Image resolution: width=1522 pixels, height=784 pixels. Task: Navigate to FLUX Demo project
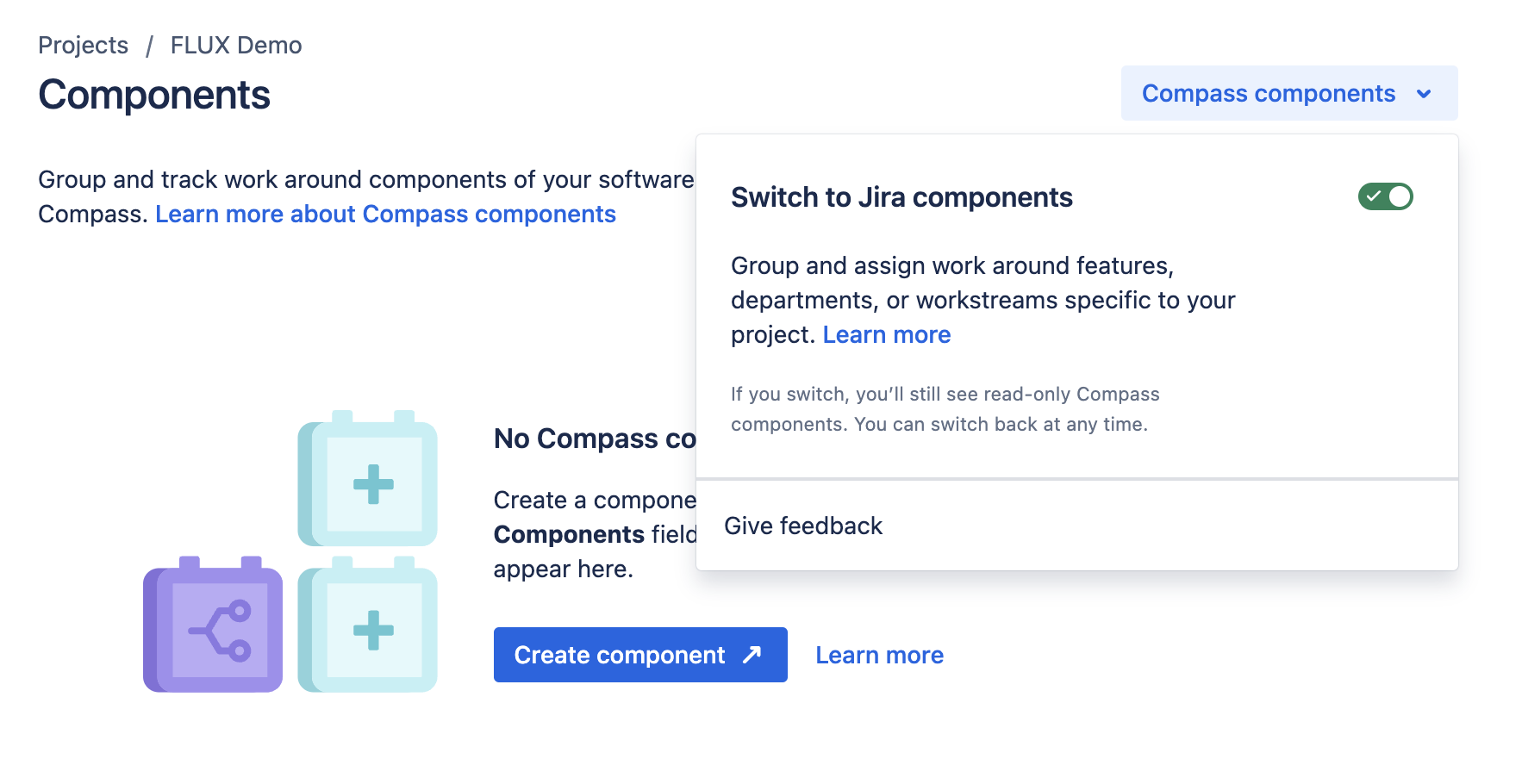(x=236, y=45)
